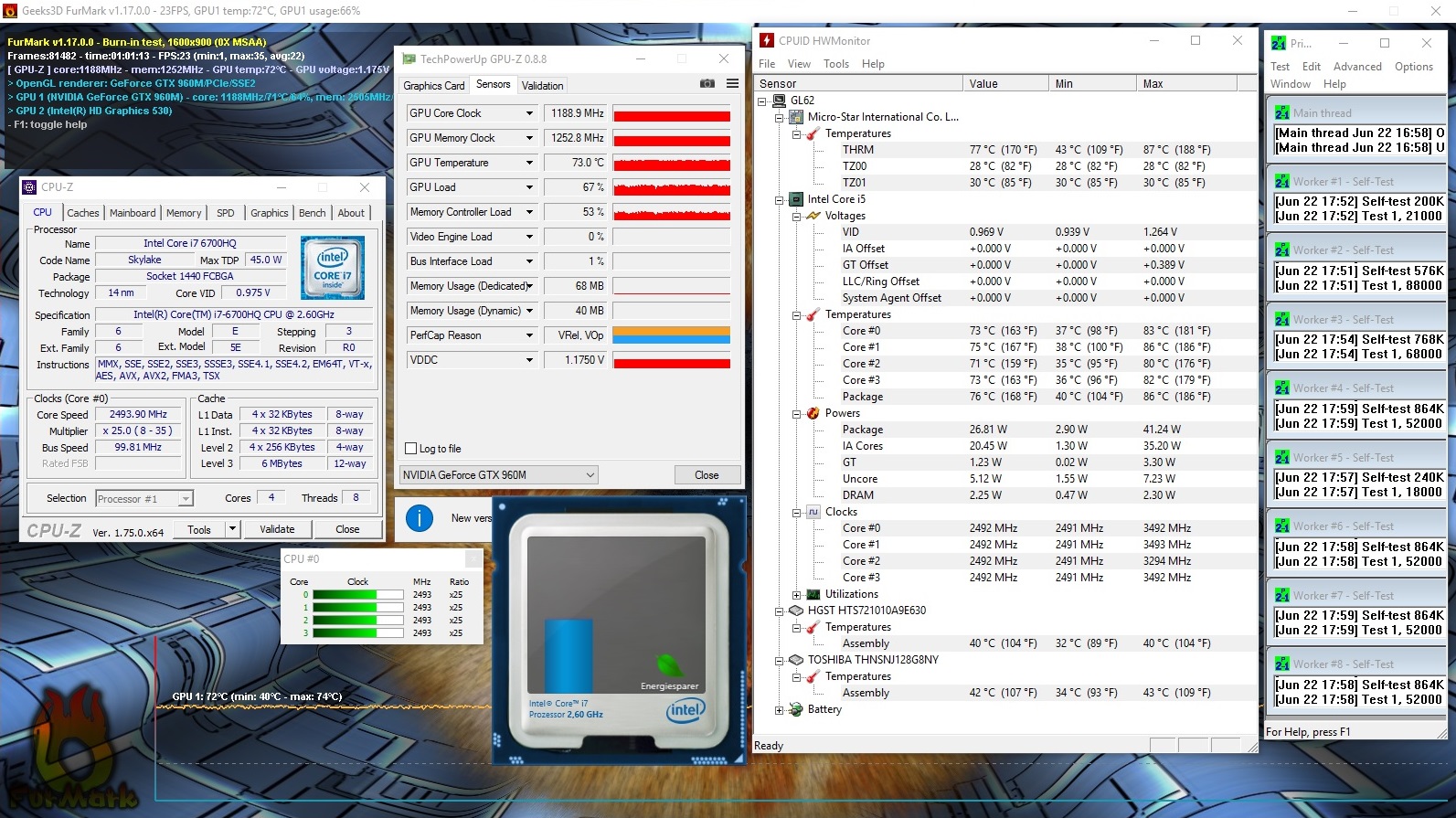Click CPU-Z title bar app icon
Viewport: 1456px width, 818px height.
pyautogui.click(x=29, y=186)
